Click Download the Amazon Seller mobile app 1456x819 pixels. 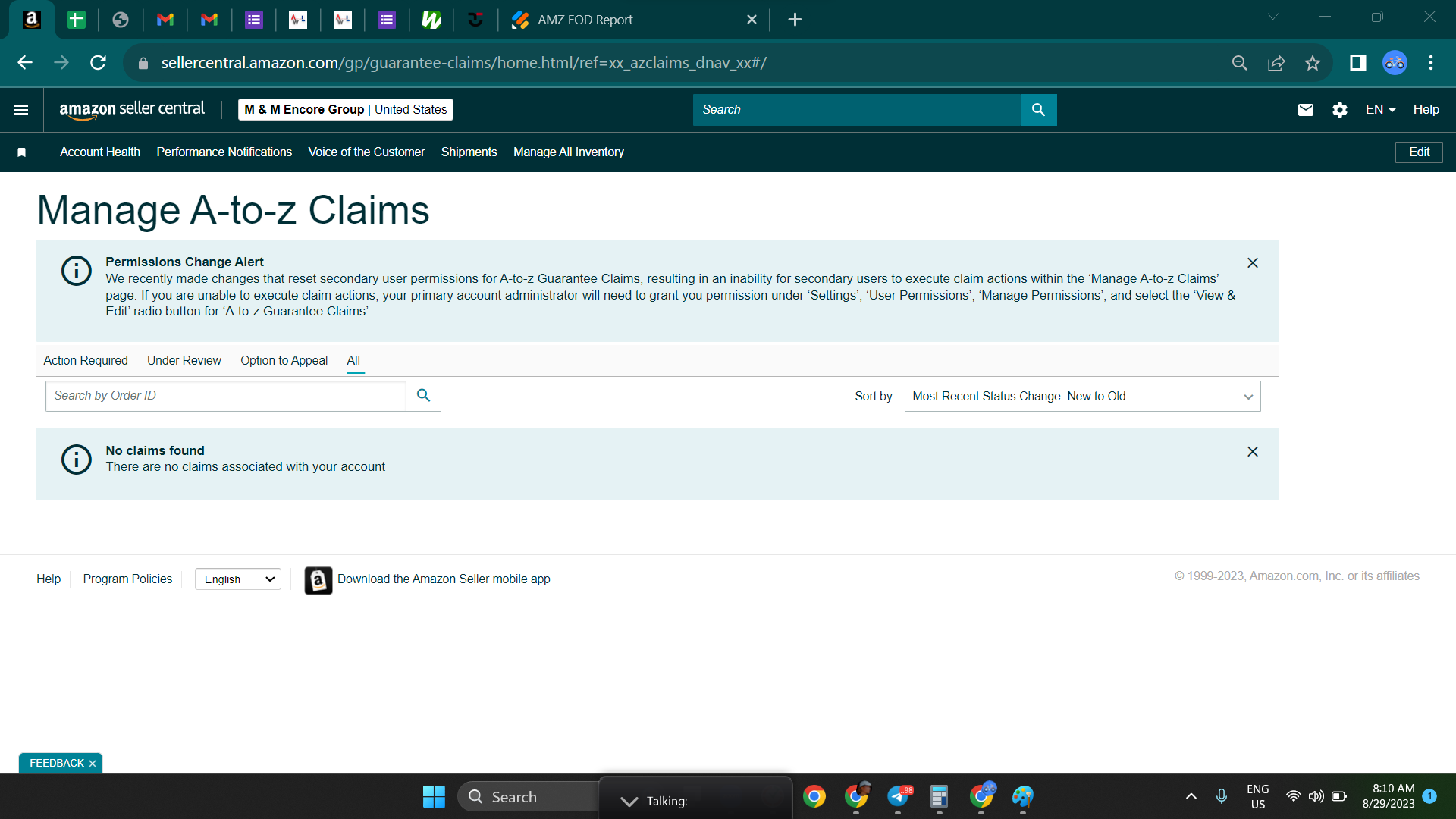[x=444, y=579]
